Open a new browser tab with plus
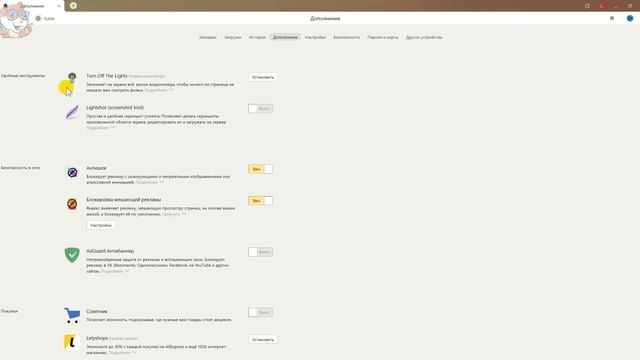Image resolution: width=640 pixels, height=360 pixels. (x=73, y=5)
